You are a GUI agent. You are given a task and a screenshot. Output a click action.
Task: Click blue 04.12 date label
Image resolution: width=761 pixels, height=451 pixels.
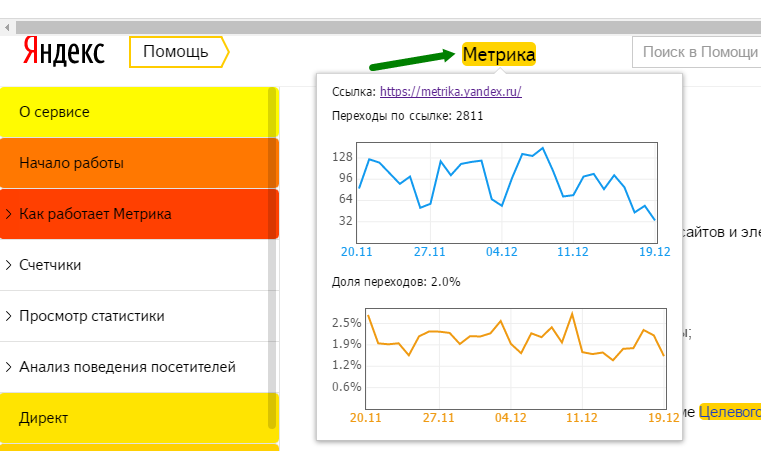(502, 252)
